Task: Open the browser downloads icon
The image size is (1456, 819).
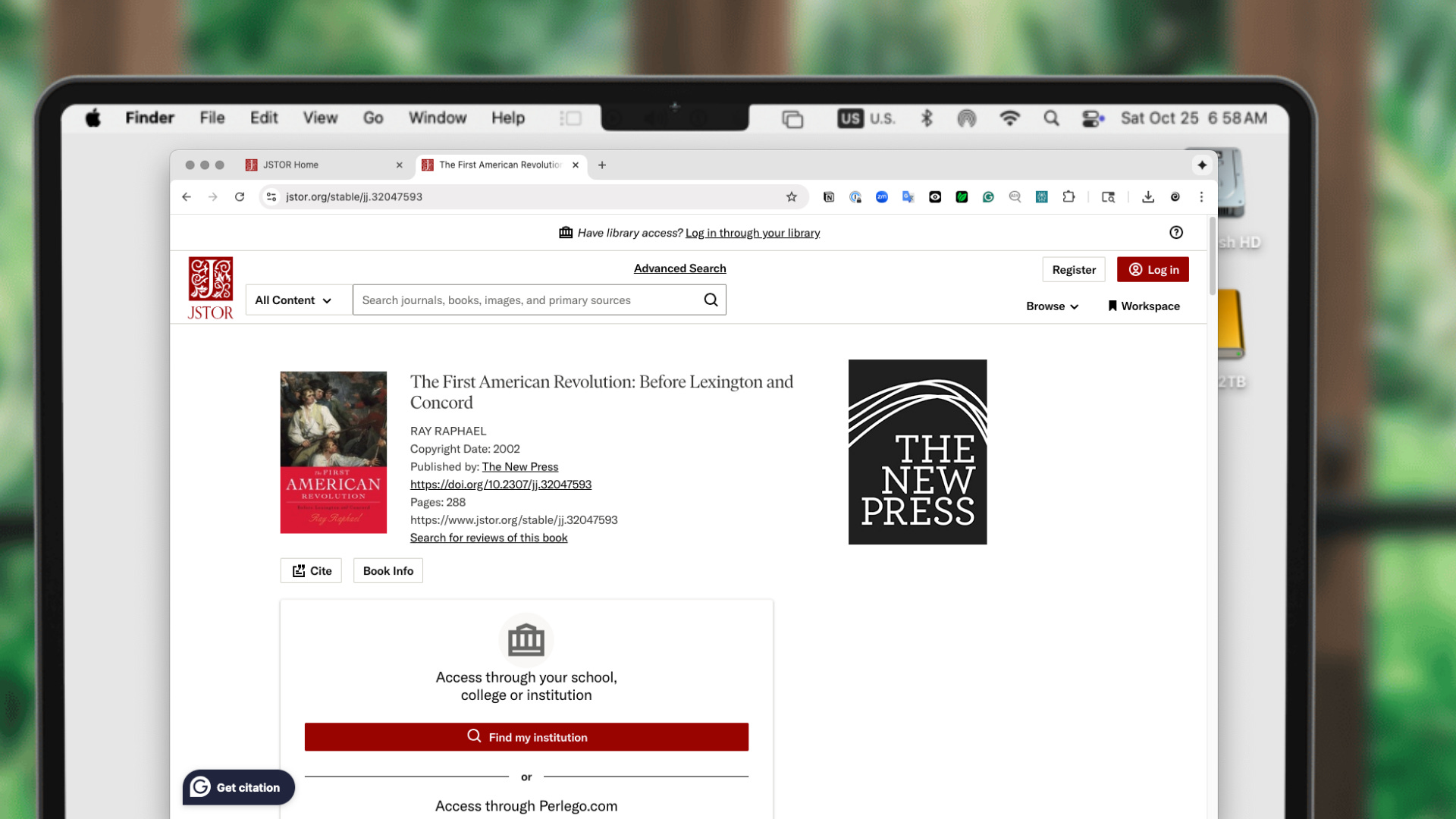Action: point(1148,197)
